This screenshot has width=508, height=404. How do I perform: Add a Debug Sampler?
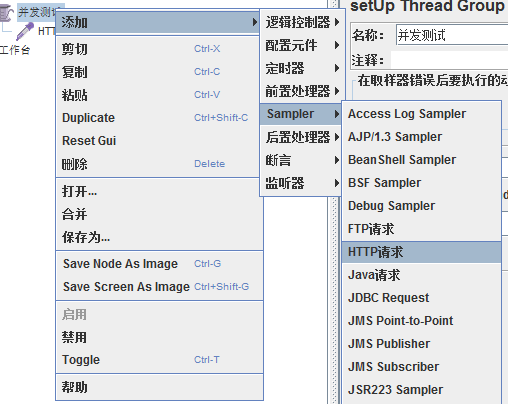click(422, 206)
